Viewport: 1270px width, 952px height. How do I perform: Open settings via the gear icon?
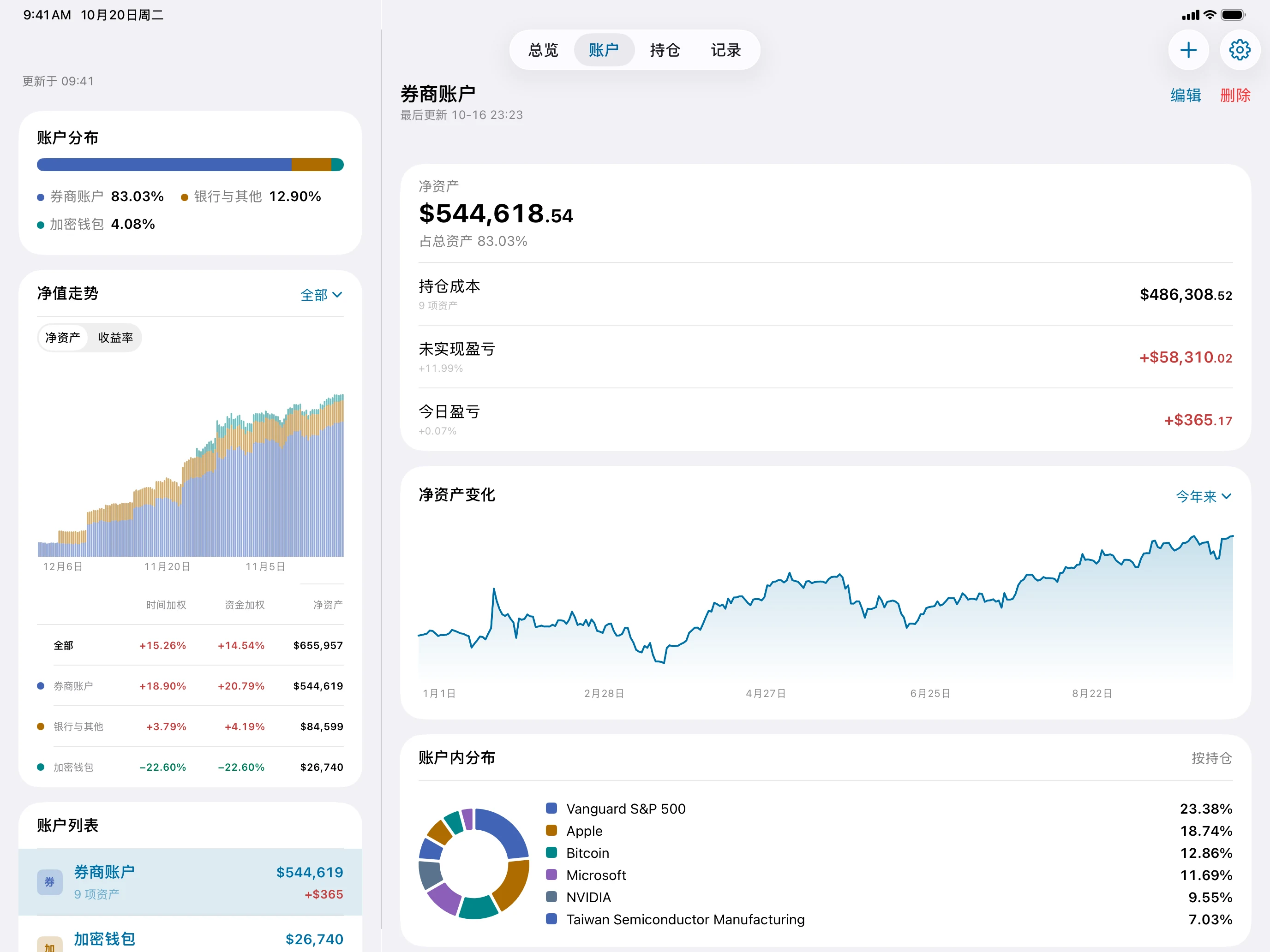click(x=1240, y=50)
